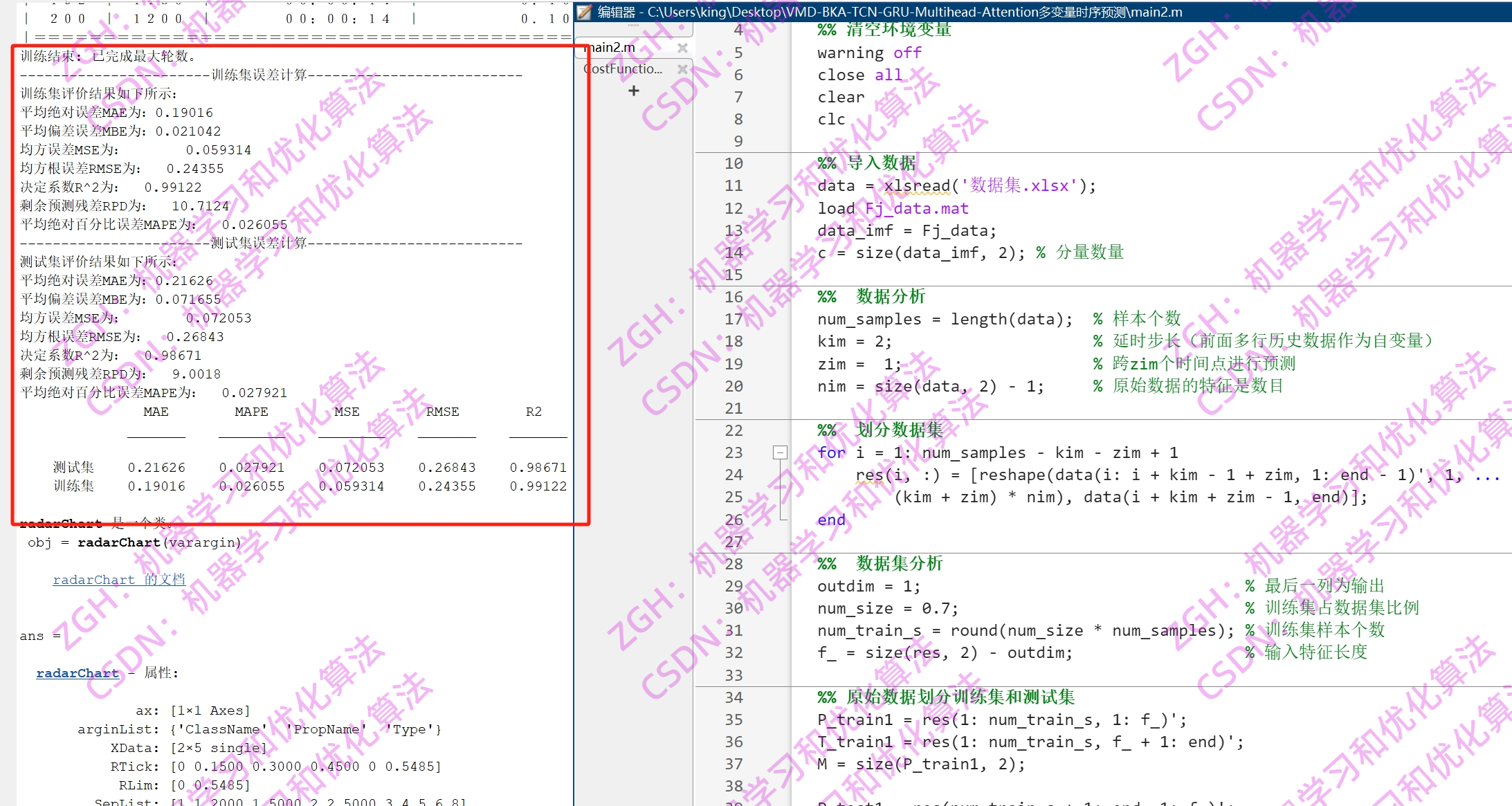Click the plus icon to add new tab
This screenshot has width=1512, height=806.
(x=633, y=91)
